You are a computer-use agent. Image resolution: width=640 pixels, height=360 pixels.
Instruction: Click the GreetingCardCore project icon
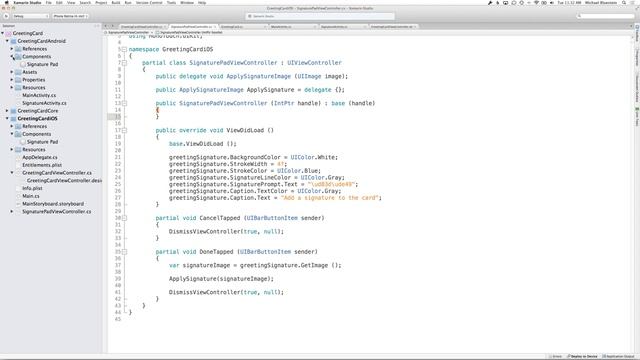click(13, 111)
